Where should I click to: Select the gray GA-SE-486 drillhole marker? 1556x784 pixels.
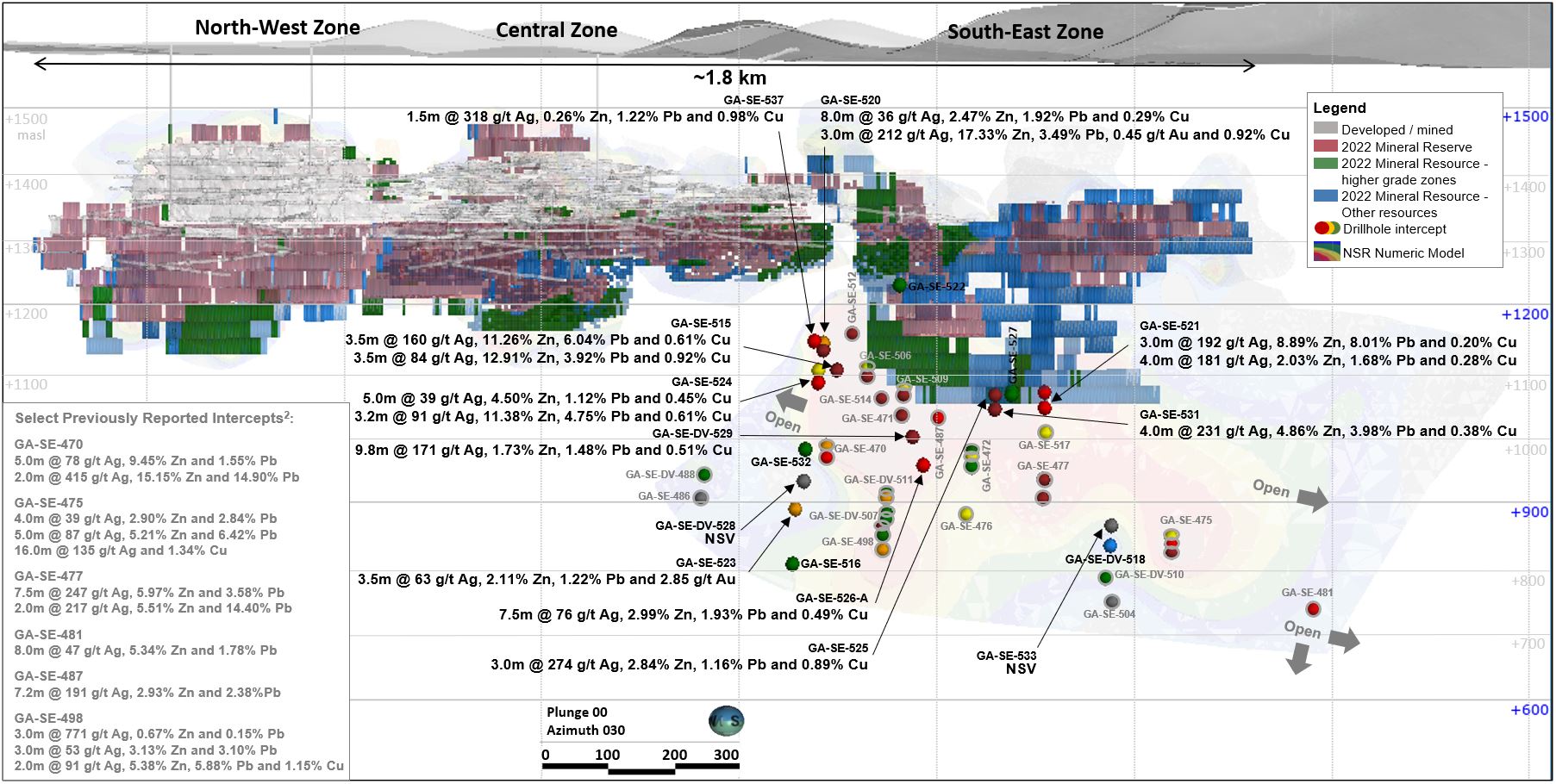(701, 497)
